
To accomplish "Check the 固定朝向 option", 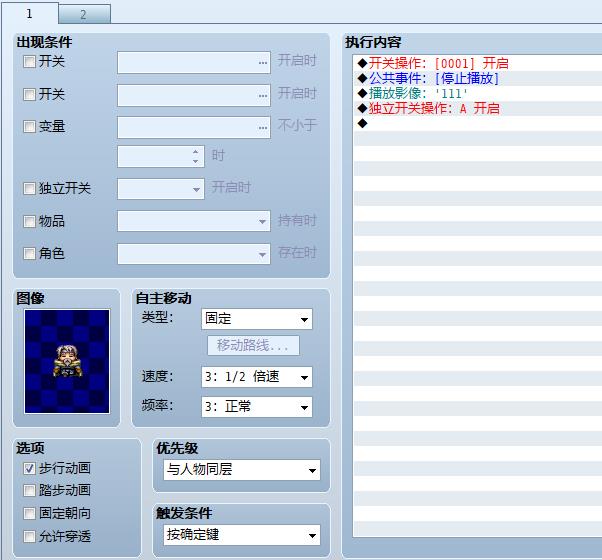I will click(29, 513).
